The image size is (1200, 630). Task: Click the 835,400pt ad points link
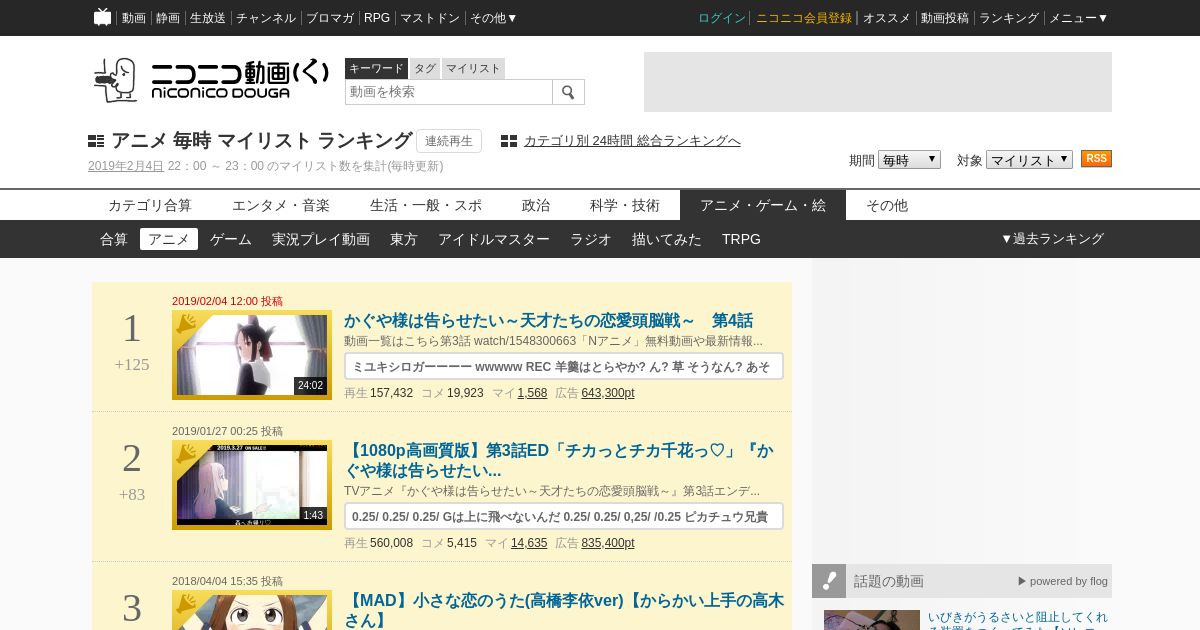[608, 543]
